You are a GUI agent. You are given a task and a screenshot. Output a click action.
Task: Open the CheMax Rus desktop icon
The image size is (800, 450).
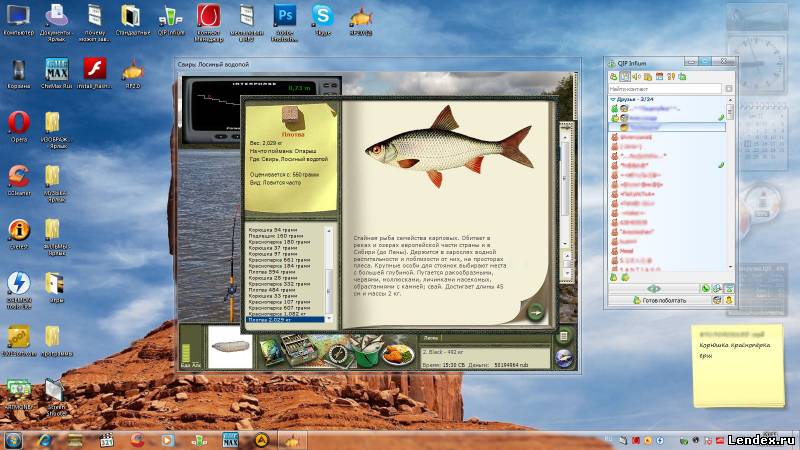click(x=56, y=73)
